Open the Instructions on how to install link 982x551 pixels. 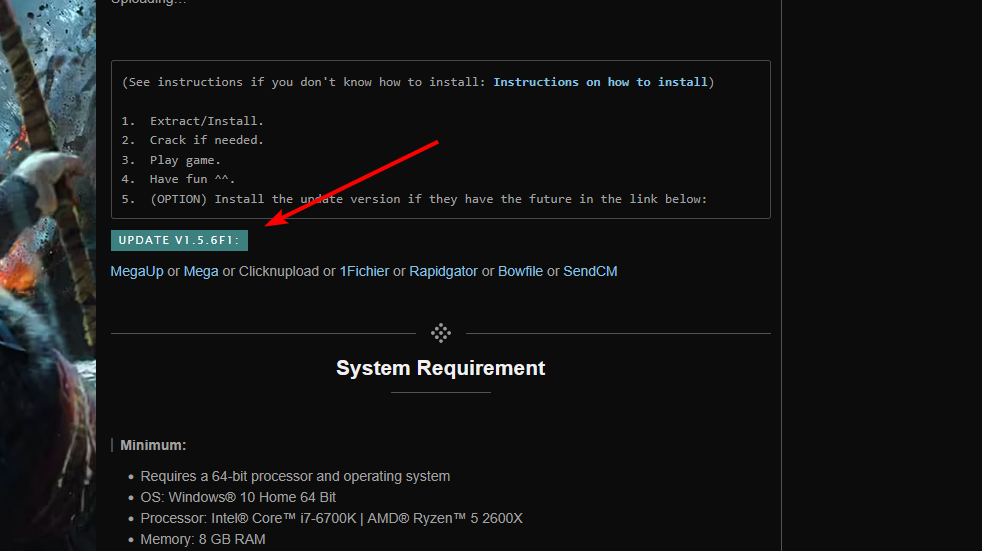(x=600, y=82)
